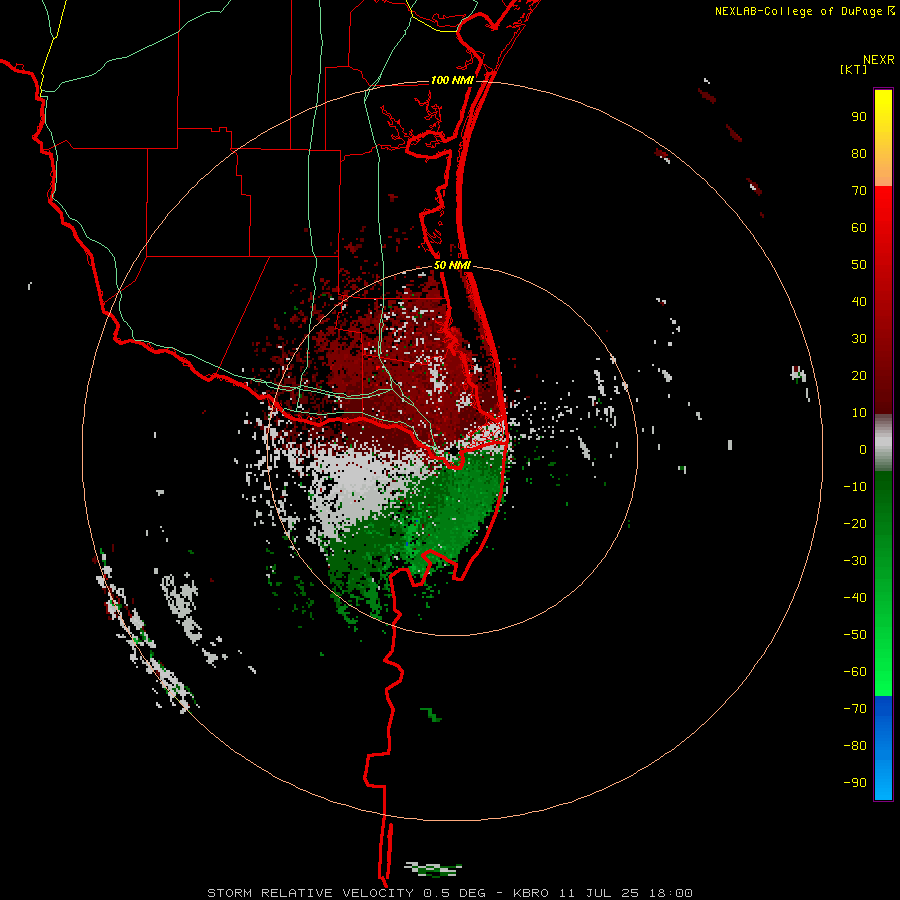Screen dimensions: 900x900
Task: Click the Storm Relative Velocity caption at bottom
Action: (x=450, y=893)
